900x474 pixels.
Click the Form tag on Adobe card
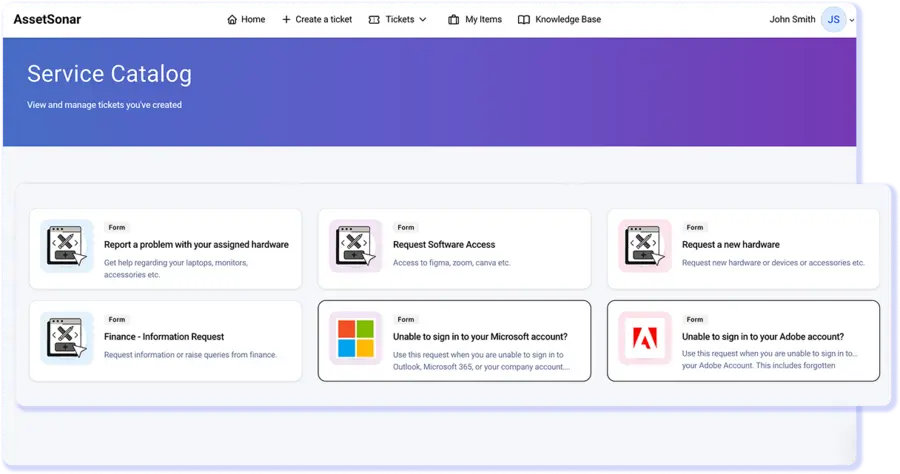(x=695, y=320)
